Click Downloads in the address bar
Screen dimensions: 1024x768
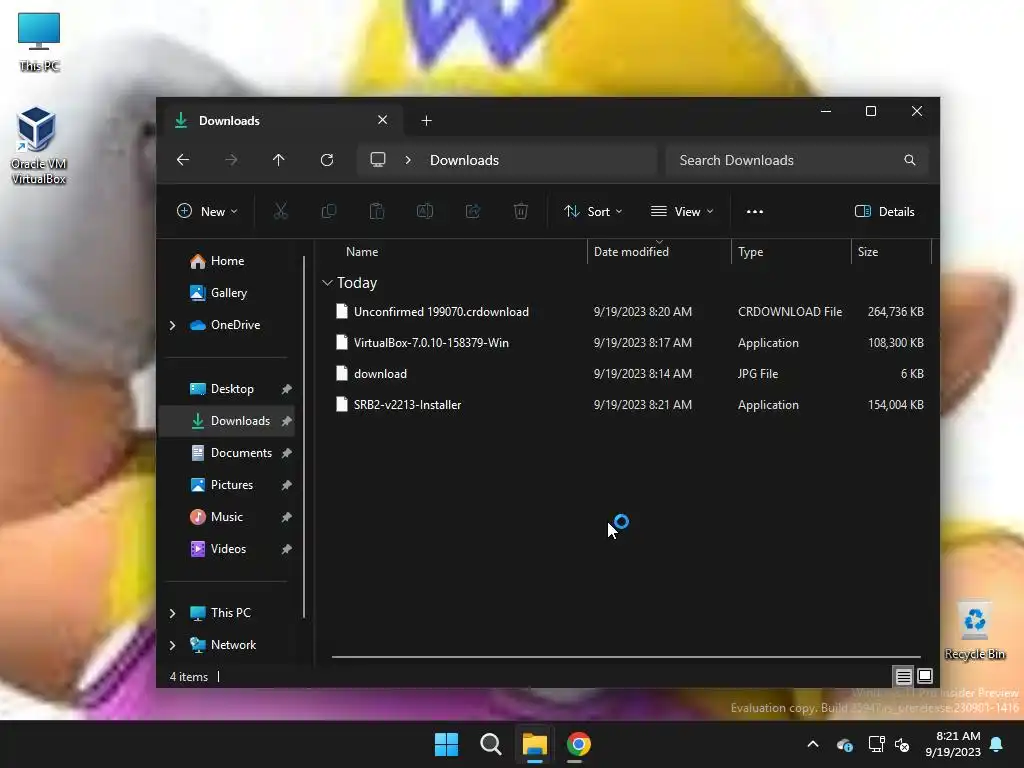click(x=464, y=161)
